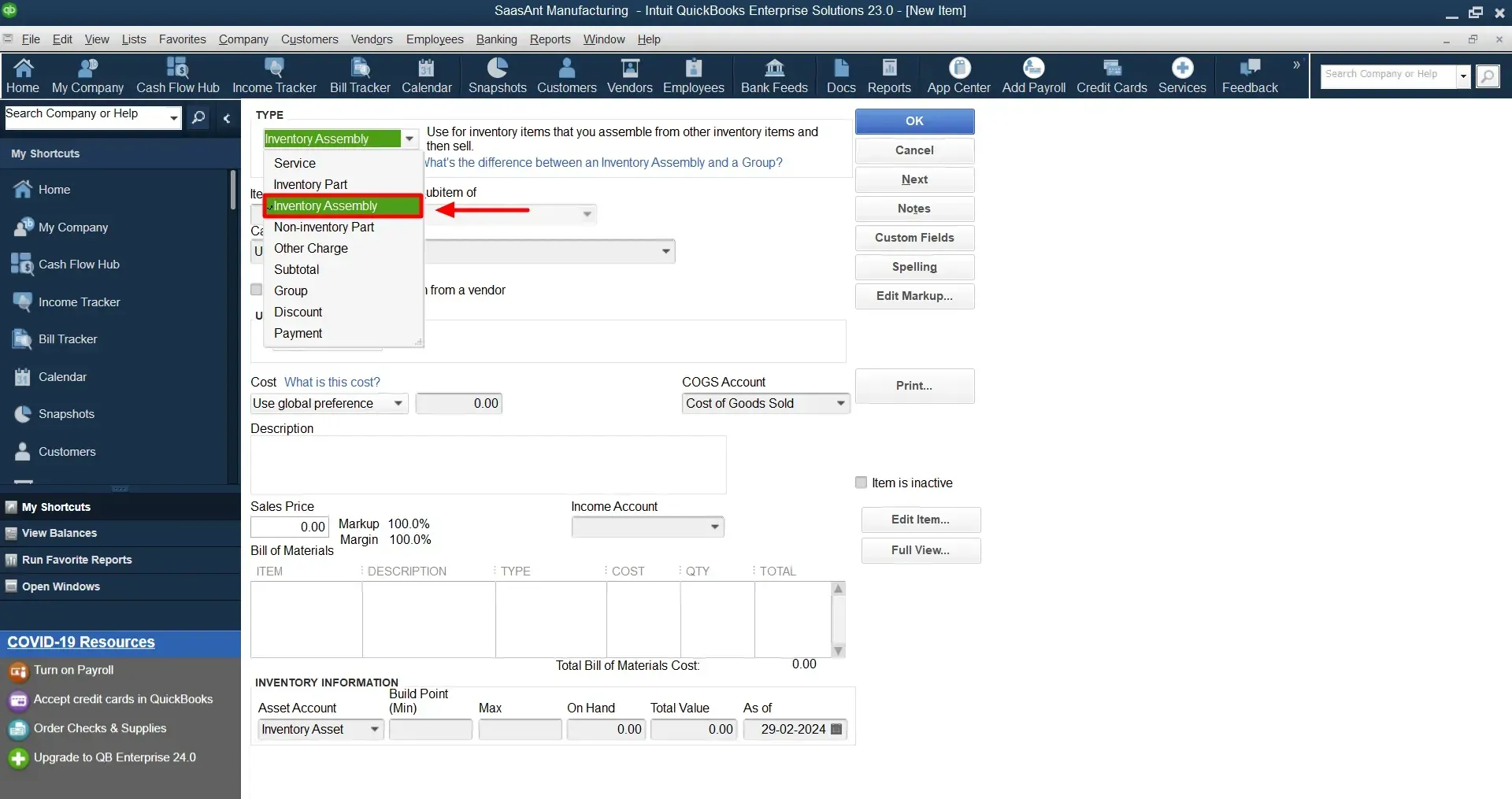This screenshot has width=1512, height=799.
Task: Open Calendar from the top icon bar
Action: click(x=426, y=76)
